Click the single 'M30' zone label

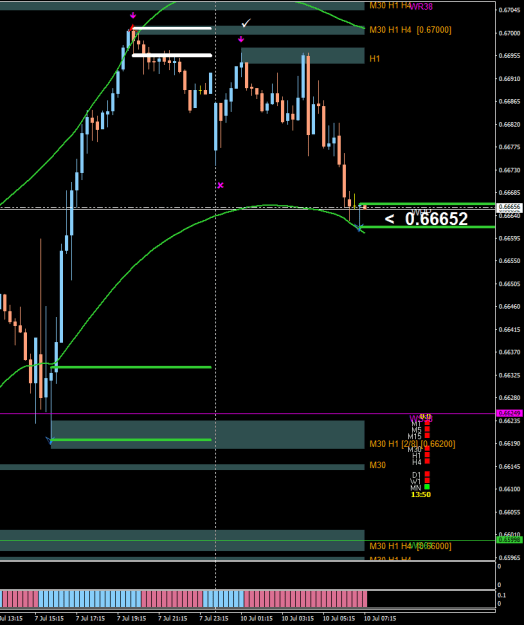click(377, 465)
